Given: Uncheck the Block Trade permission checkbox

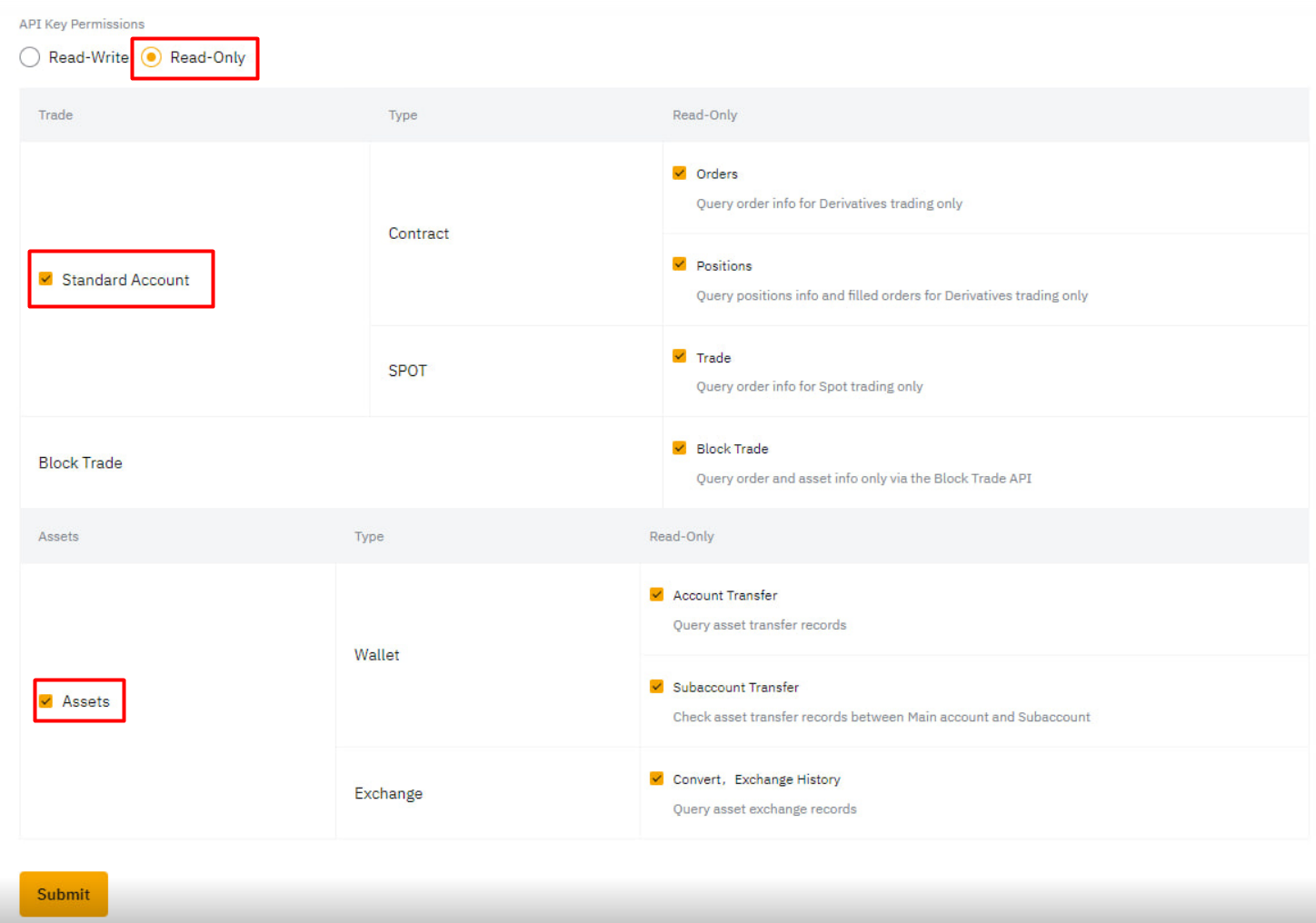Looking at the screenshot, I should point(679,448).
